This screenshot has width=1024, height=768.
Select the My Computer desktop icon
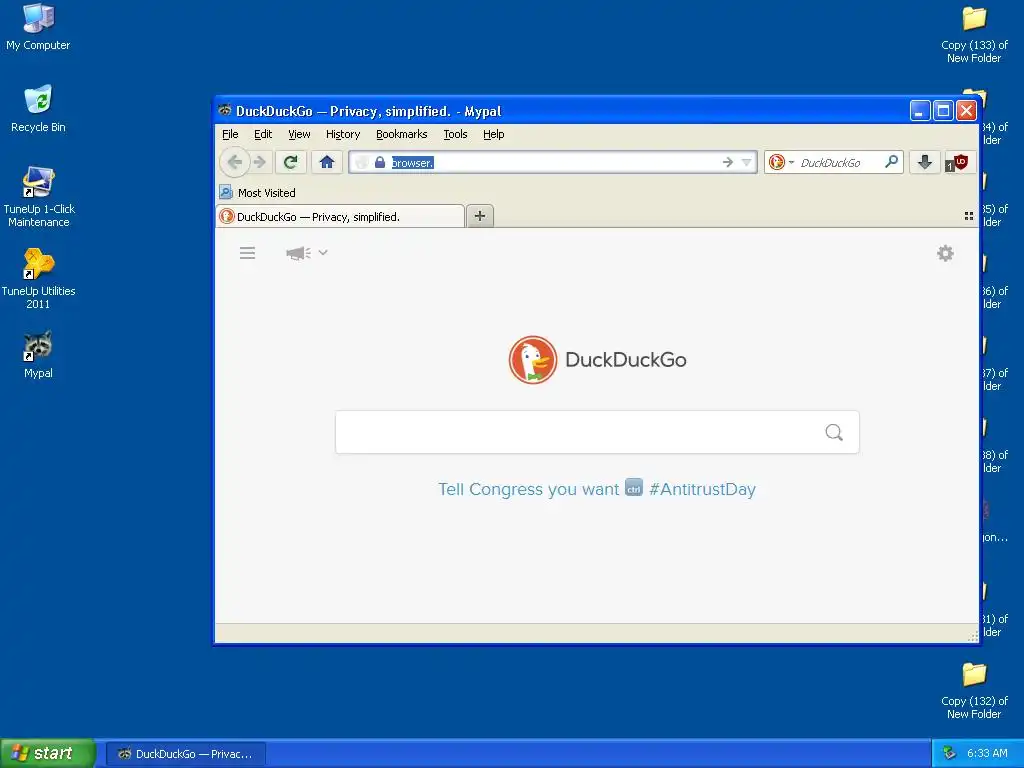38,27
